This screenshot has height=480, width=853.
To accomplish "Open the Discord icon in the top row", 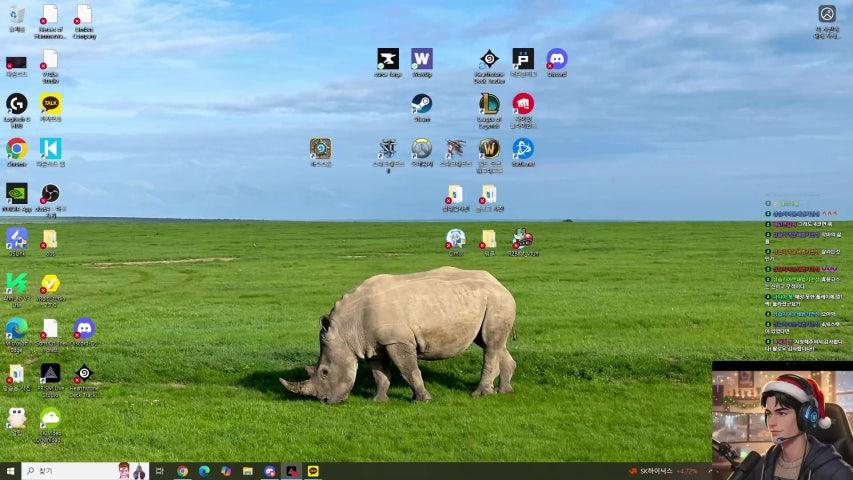I will (556, 58).
